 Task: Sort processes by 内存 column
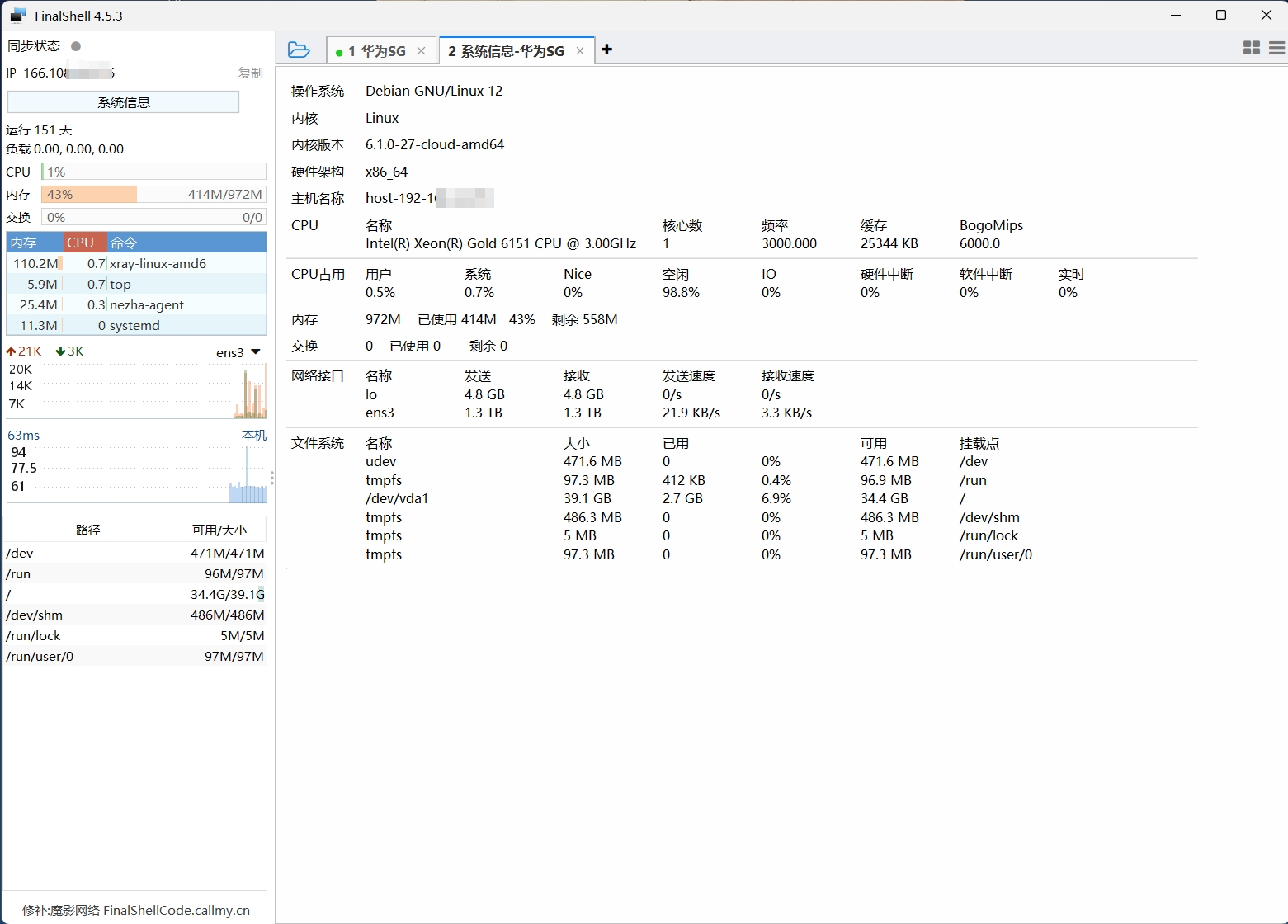pyautogui.click(x=35, y=243)
